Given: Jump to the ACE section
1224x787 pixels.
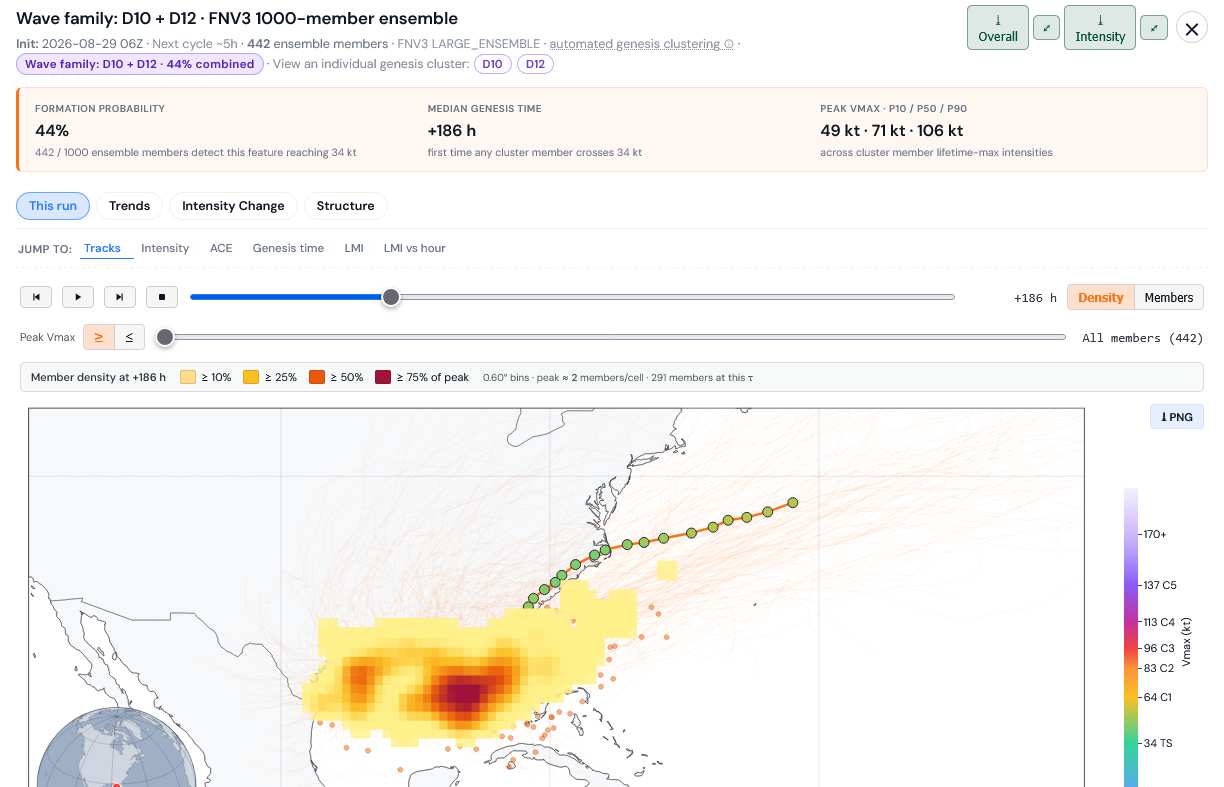Looking at the screenshot, I should tap(221, 248).
